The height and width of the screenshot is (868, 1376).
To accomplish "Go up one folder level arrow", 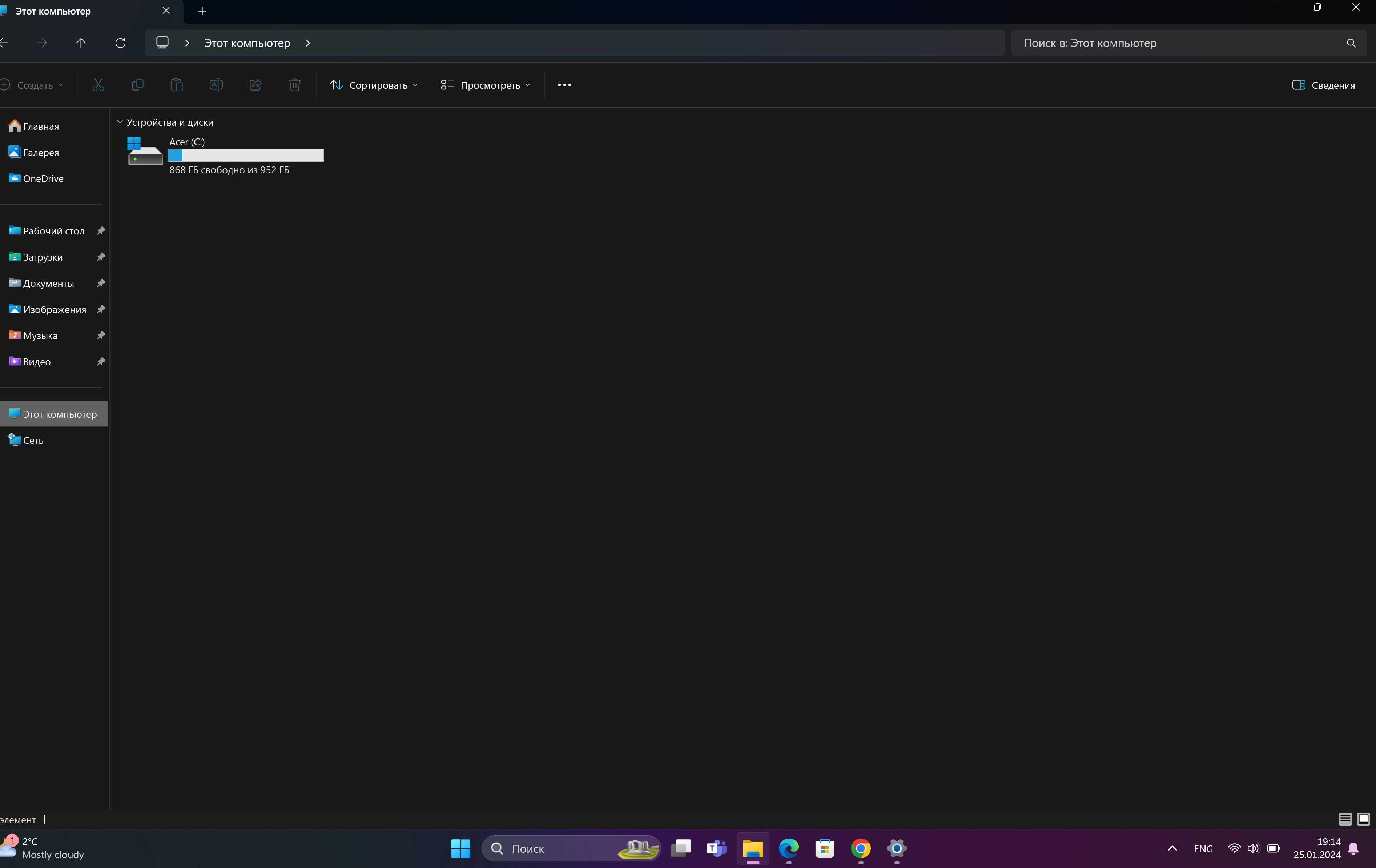I will tap(81, 43).
